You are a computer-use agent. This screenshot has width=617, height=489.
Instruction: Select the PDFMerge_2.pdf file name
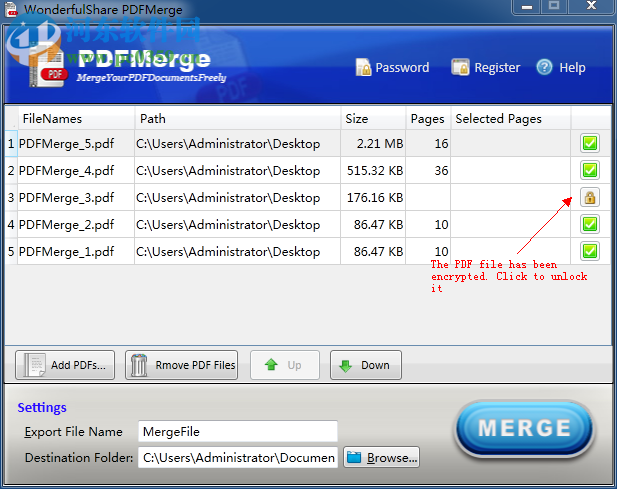[67, 225]
